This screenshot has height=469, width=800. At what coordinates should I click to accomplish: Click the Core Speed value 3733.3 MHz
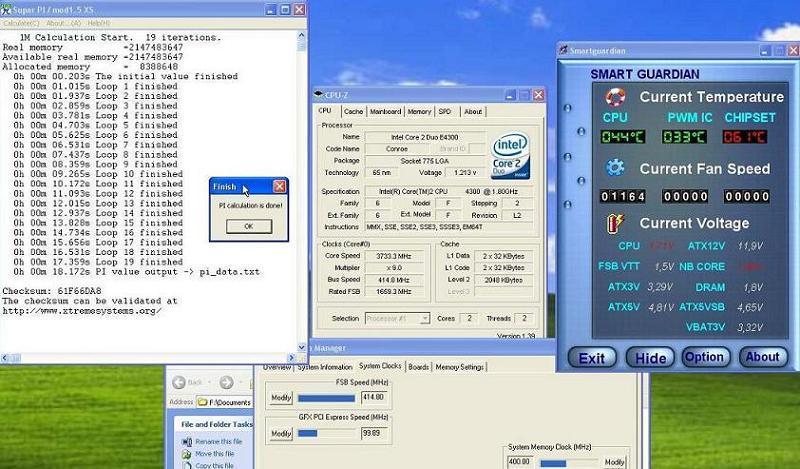tap(394, 256)
